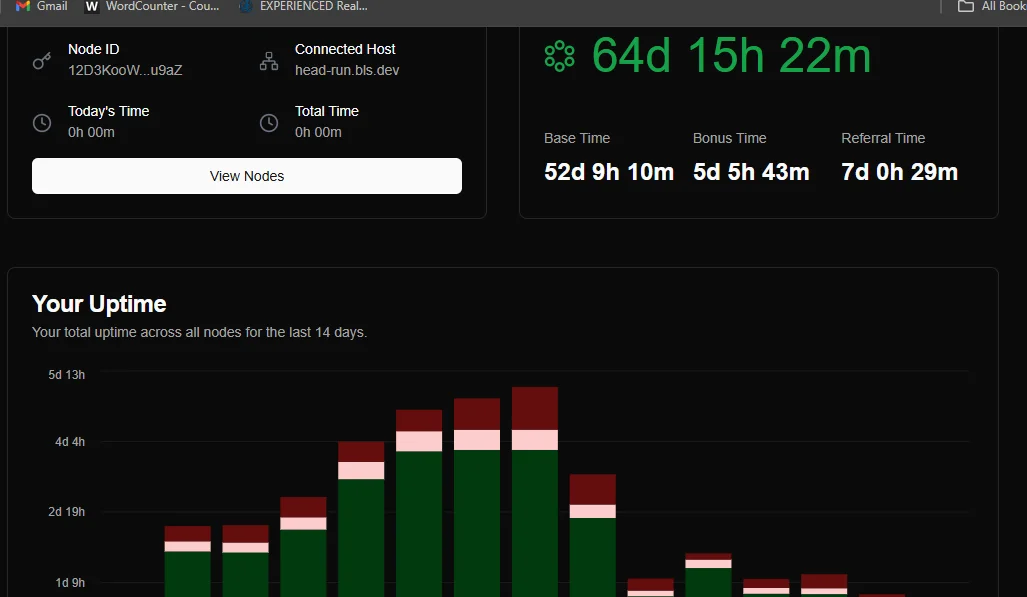
Task: Click the Your Uptime heading
Action: tap(99, 304)
